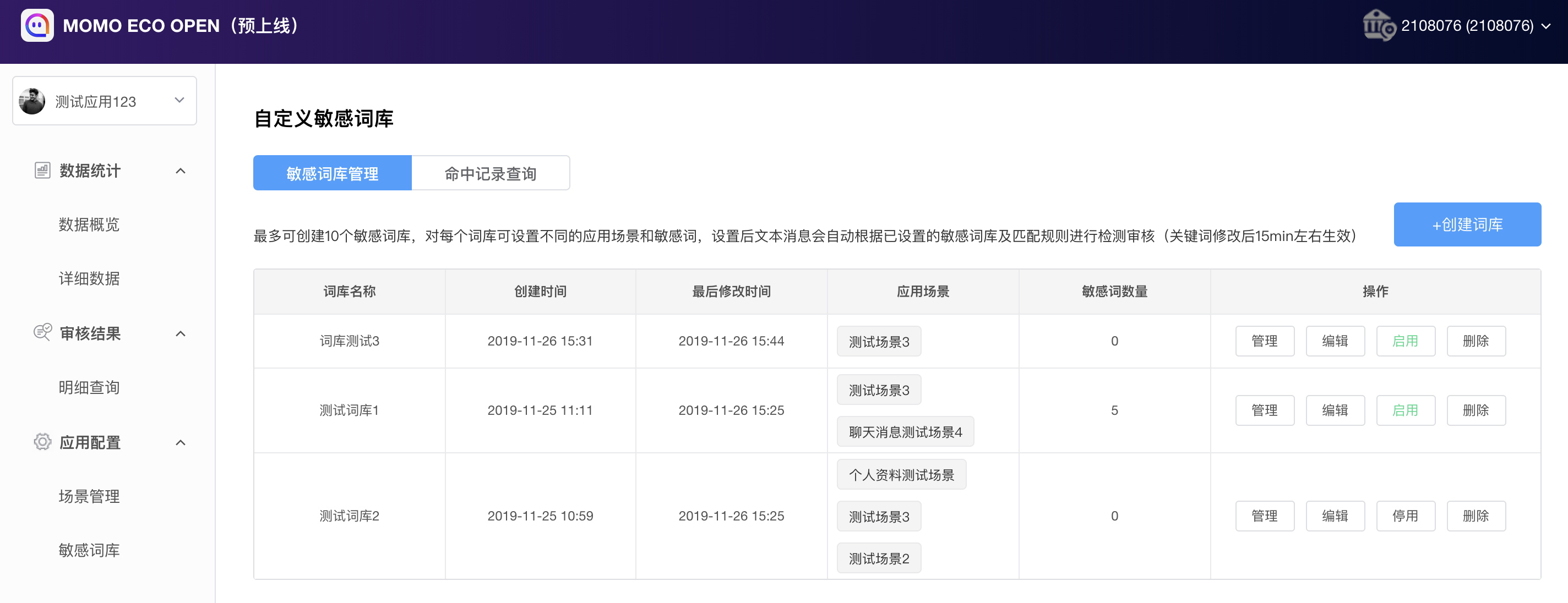Viewport: 1568px width, 603px height.
Task: Click 个人资料测试场景 tag
Action: pyautogui.click(x=901, y=475)
